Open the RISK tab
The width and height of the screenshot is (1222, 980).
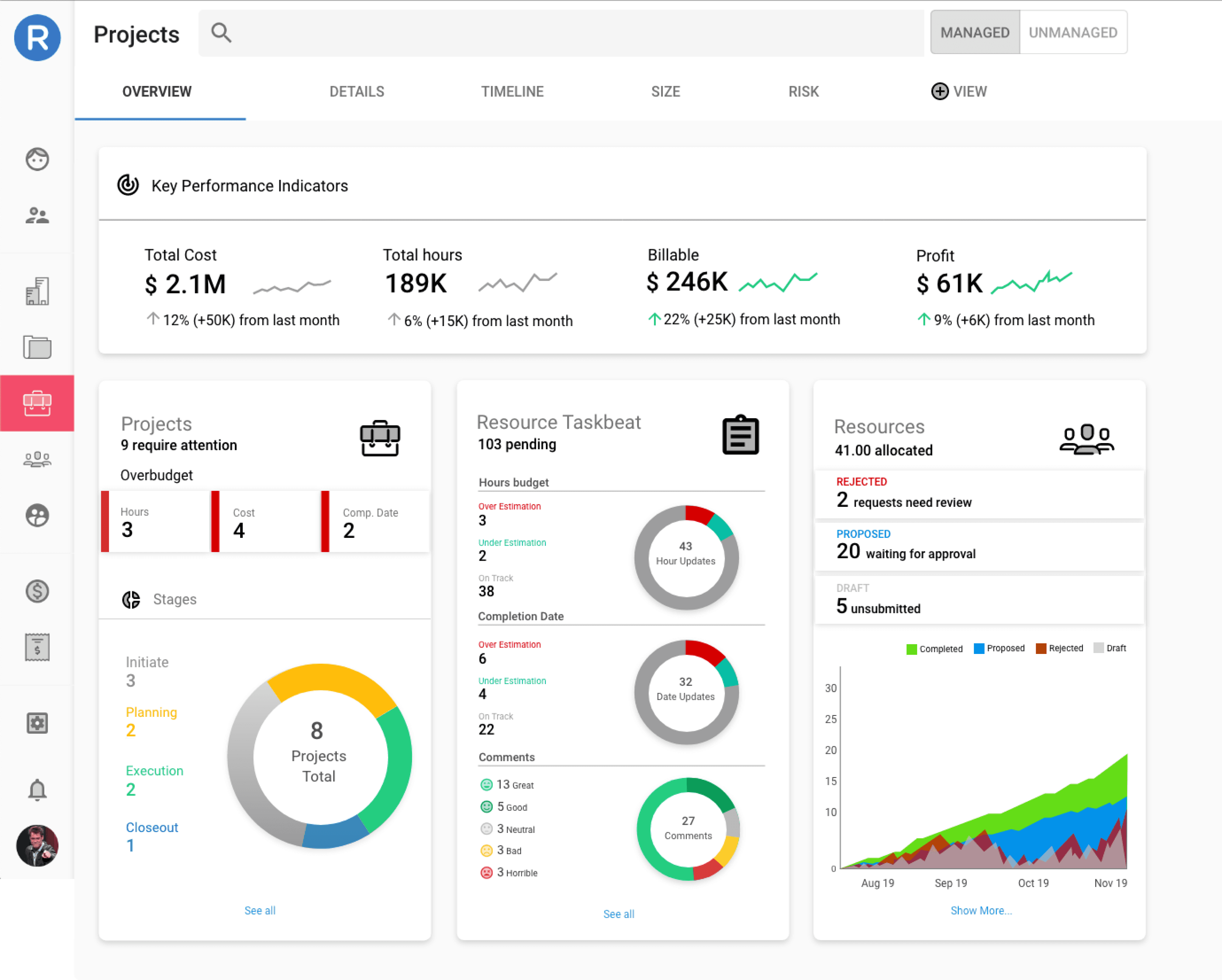pyautogui.click(x=803, y=91)
